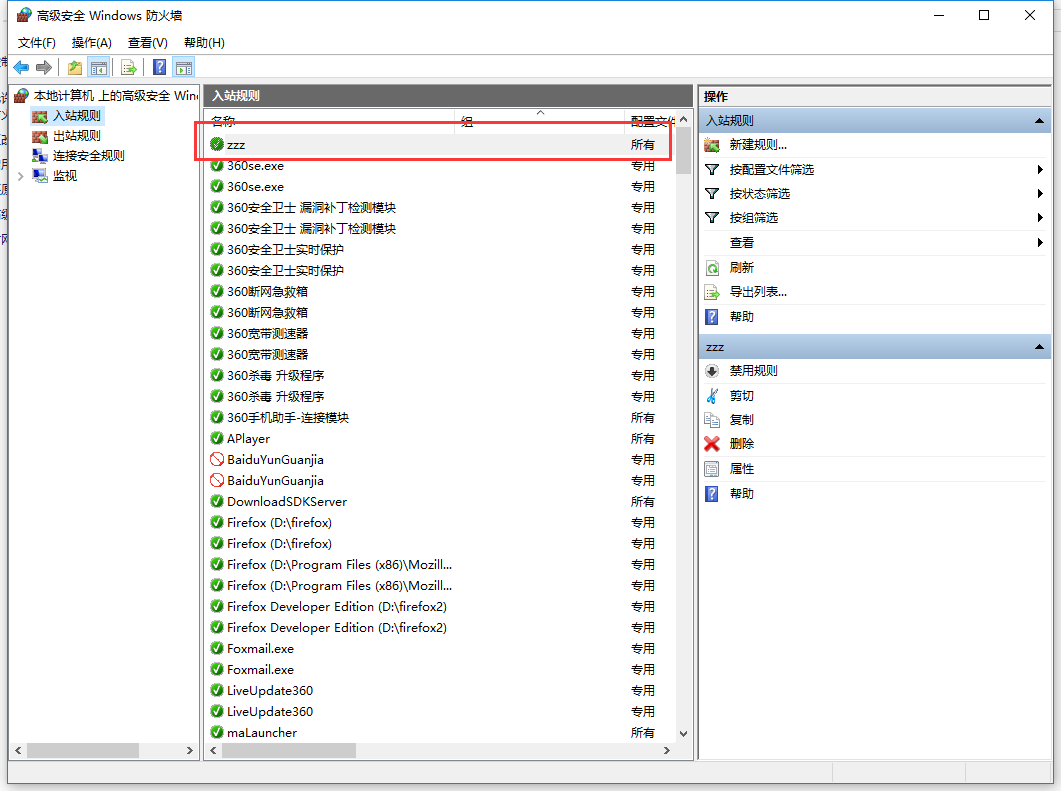Image resolution: width=1061 pixels, height=791 pixels.
Task: Open the 操作(A) menu
Action: pos(91,43)
